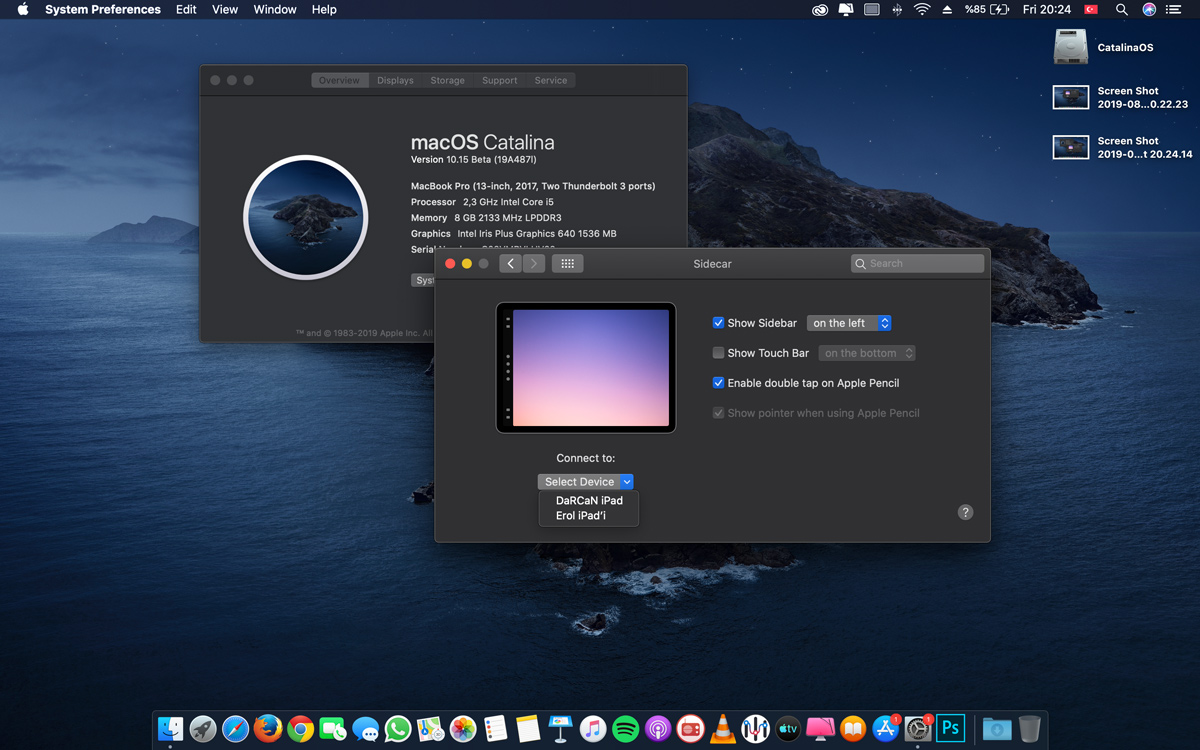Open the View menu
Image resolution: width=1200 pixels, height=750 pixels.
click(225, 9)
